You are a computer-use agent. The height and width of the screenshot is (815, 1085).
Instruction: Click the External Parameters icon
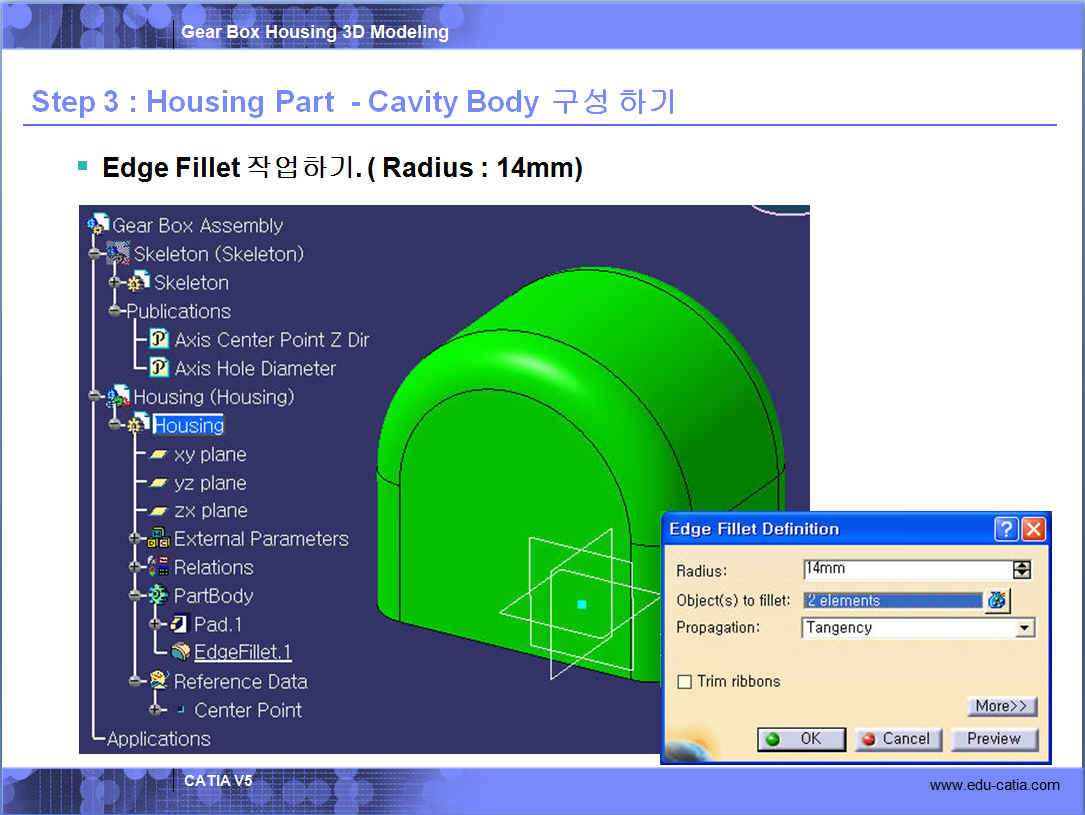tap(159, 539)
